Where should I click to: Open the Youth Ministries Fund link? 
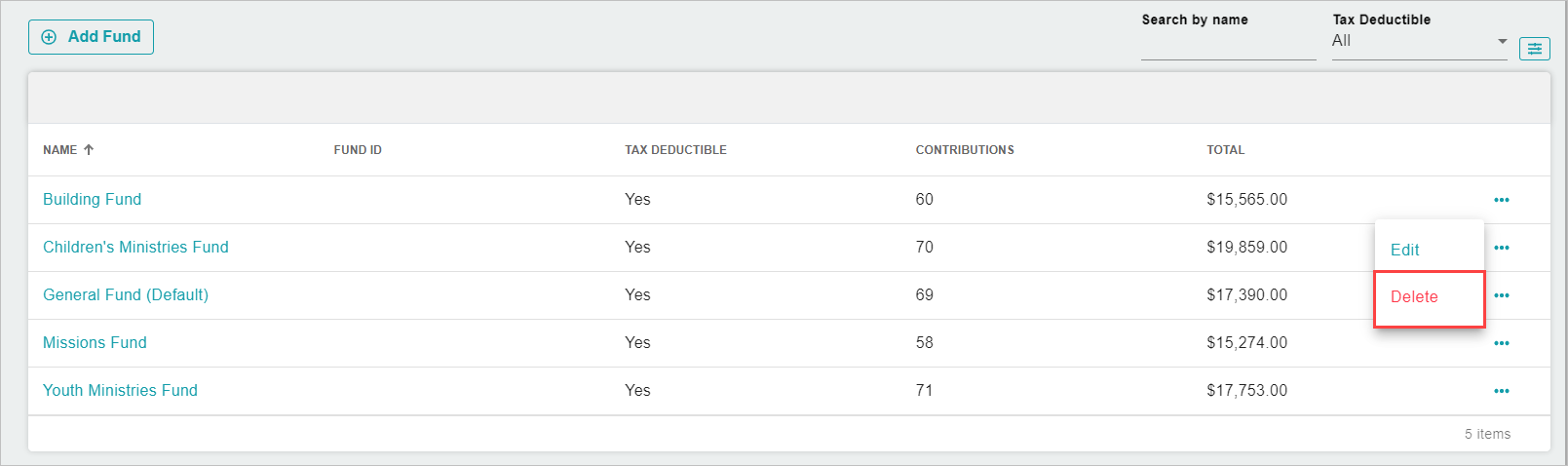click(120, 390)
